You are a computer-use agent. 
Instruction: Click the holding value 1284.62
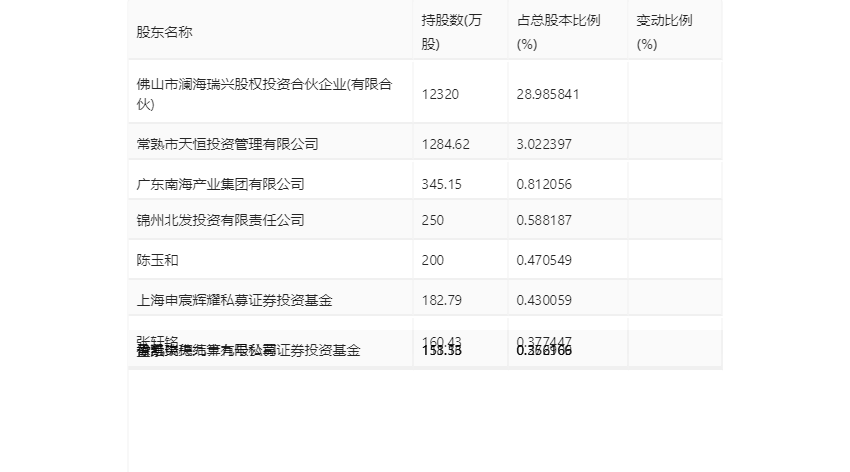[446, 144]
